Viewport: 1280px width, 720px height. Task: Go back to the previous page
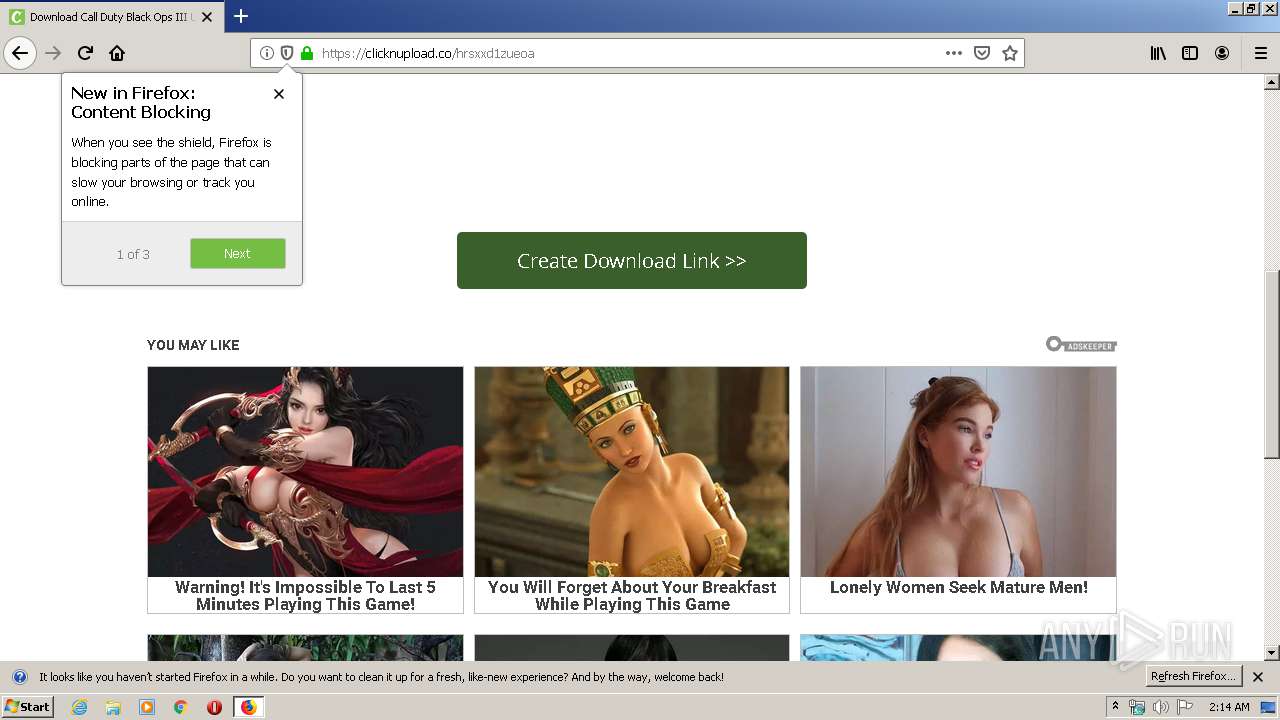[x=20, y=53]
